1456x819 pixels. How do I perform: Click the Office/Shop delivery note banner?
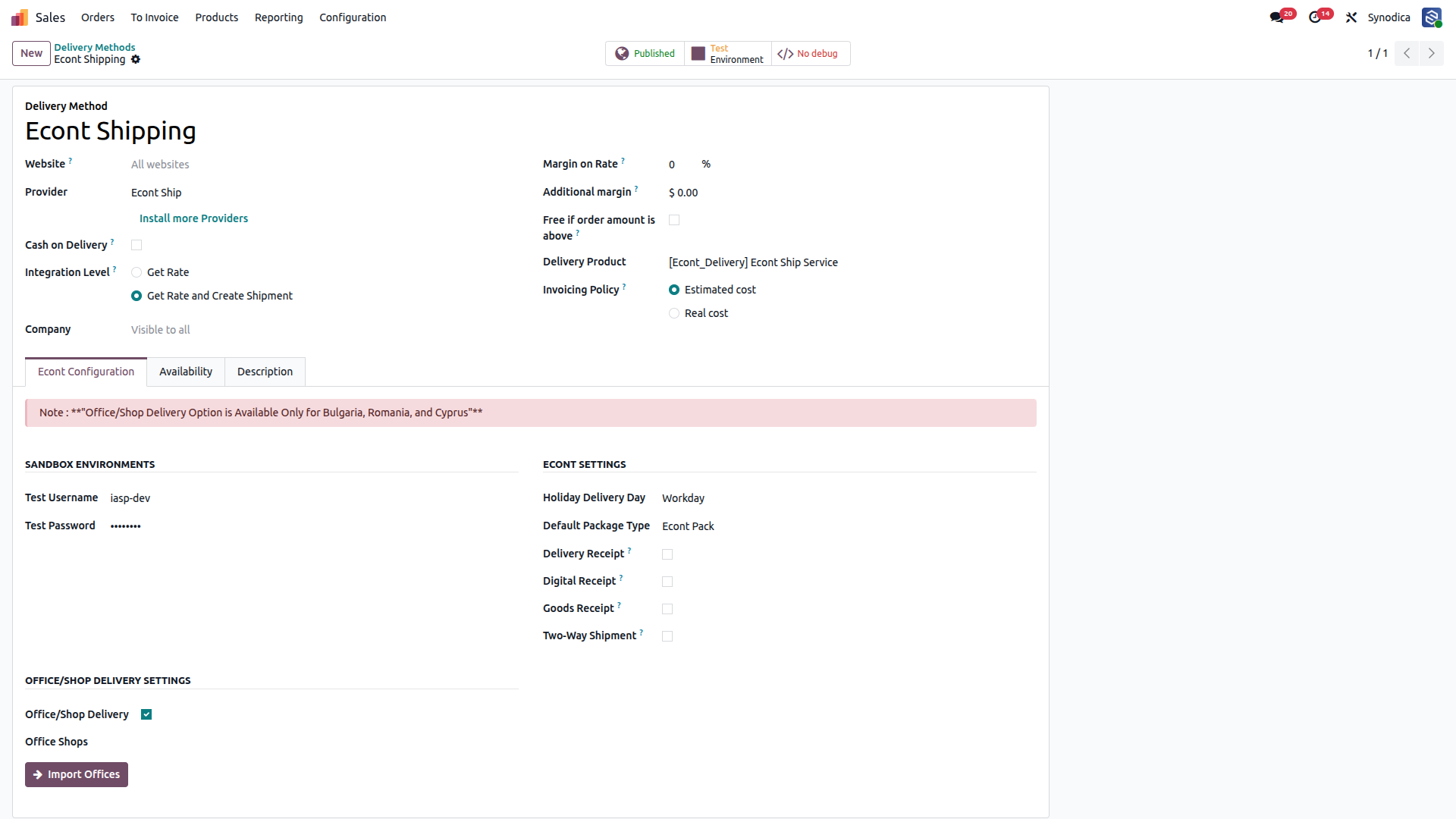click(x=531, y=413)
